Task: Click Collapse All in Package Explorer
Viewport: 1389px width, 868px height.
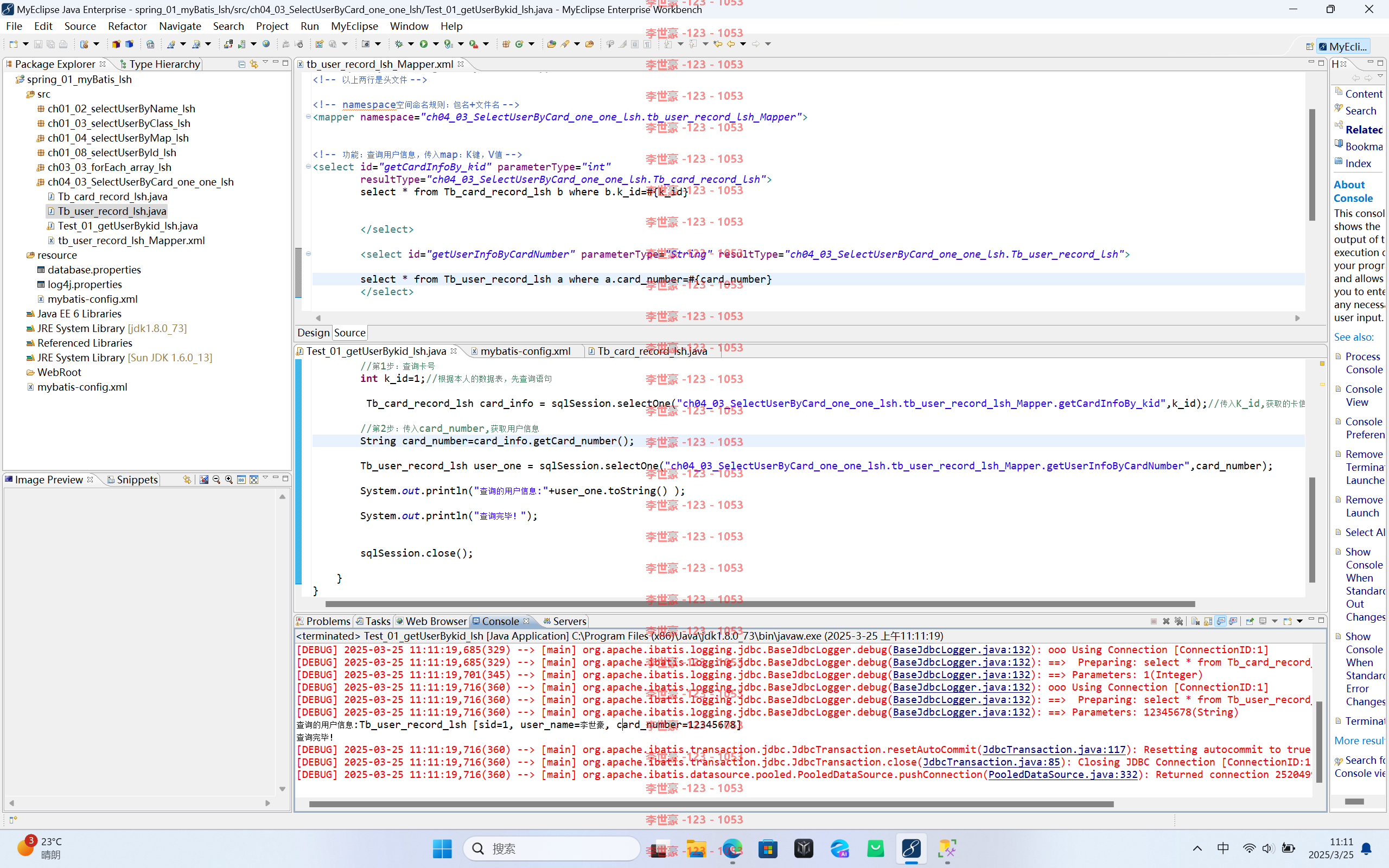Action: tap(241, 63)
